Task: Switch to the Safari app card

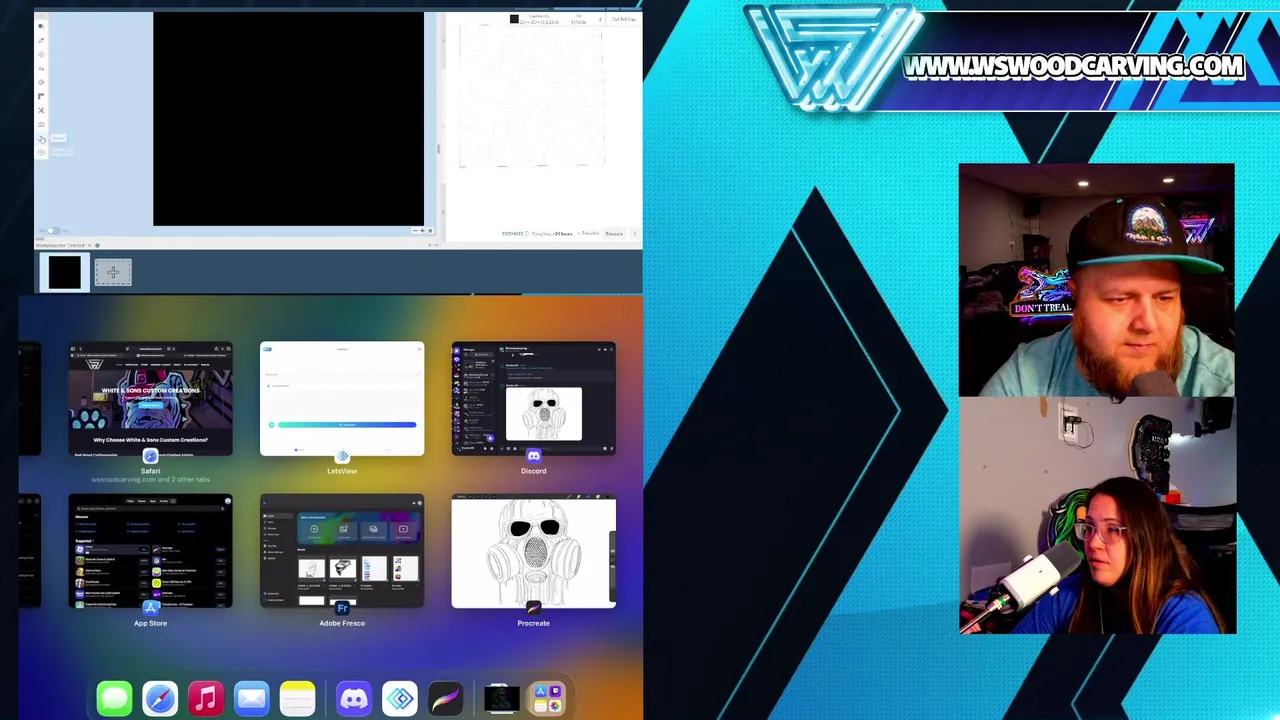Action: tap(150, 398)
